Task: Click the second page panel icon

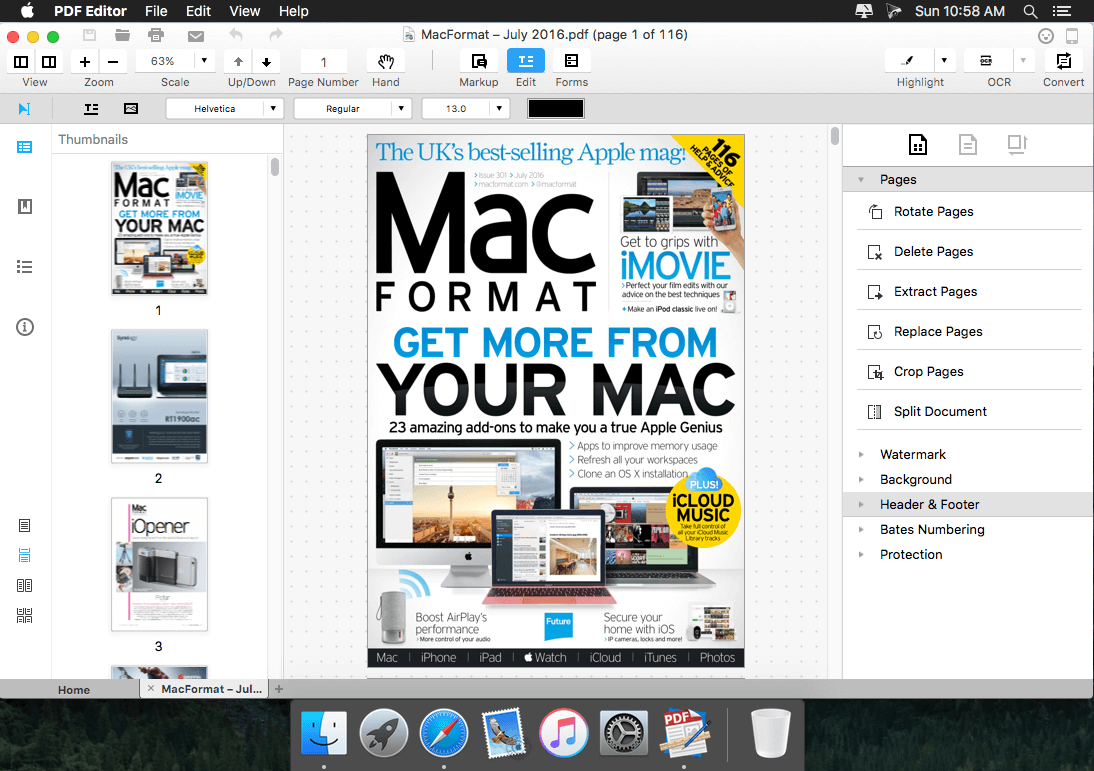Action: pyautogui.click(x=968, y=144)
